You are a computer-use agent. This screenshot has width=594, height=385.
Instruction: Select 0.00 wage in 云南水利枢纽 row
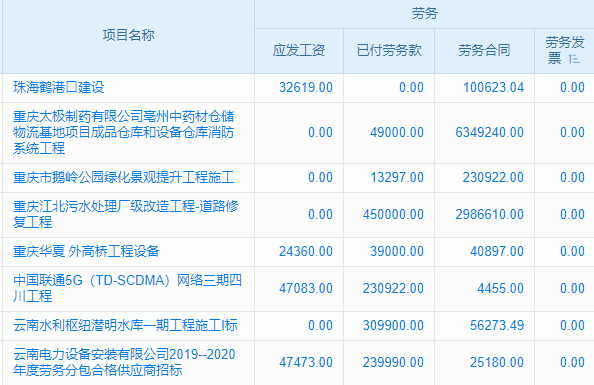[320, 325]
